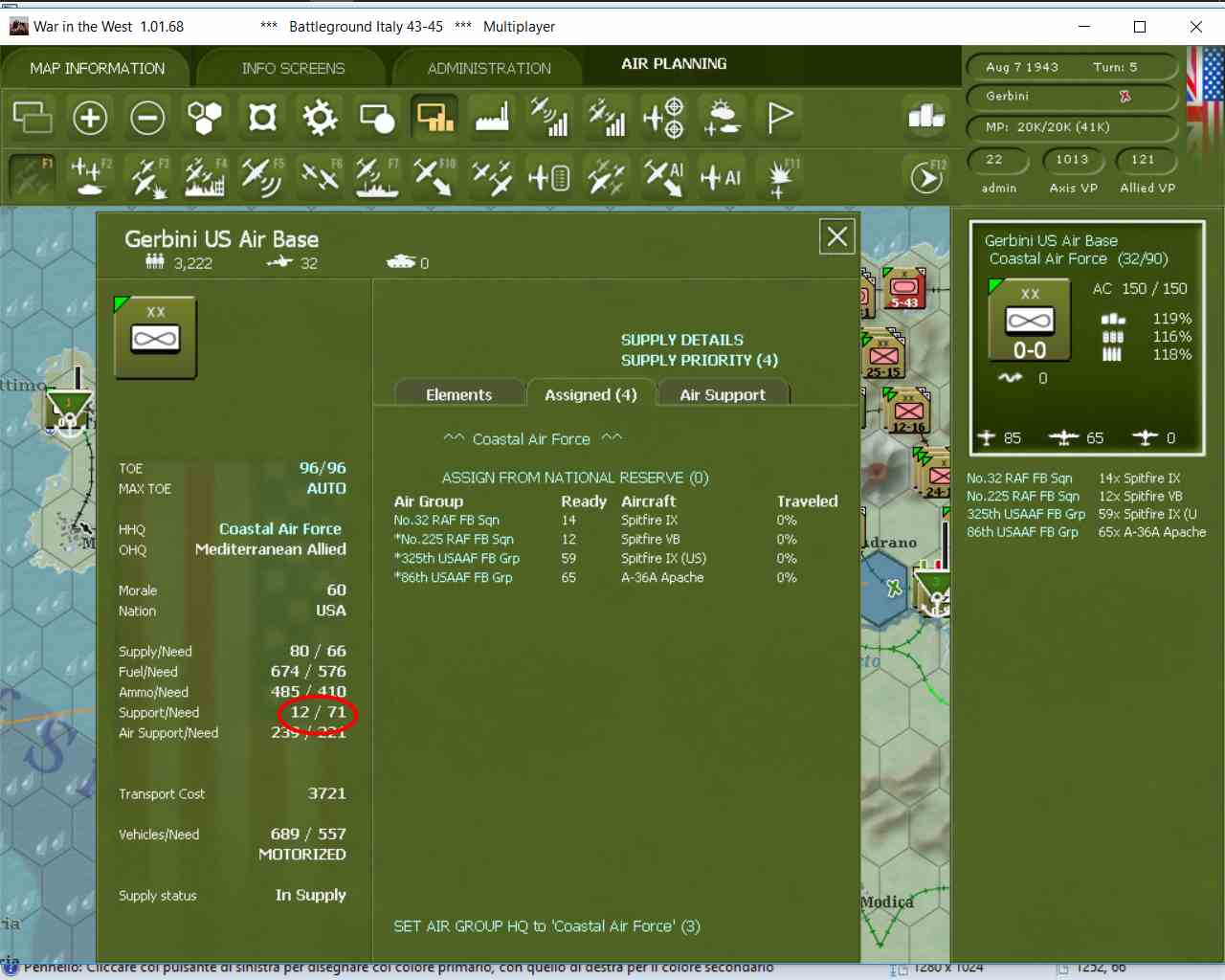Click the flag icon in the toolbar

(x=779, y=118)
